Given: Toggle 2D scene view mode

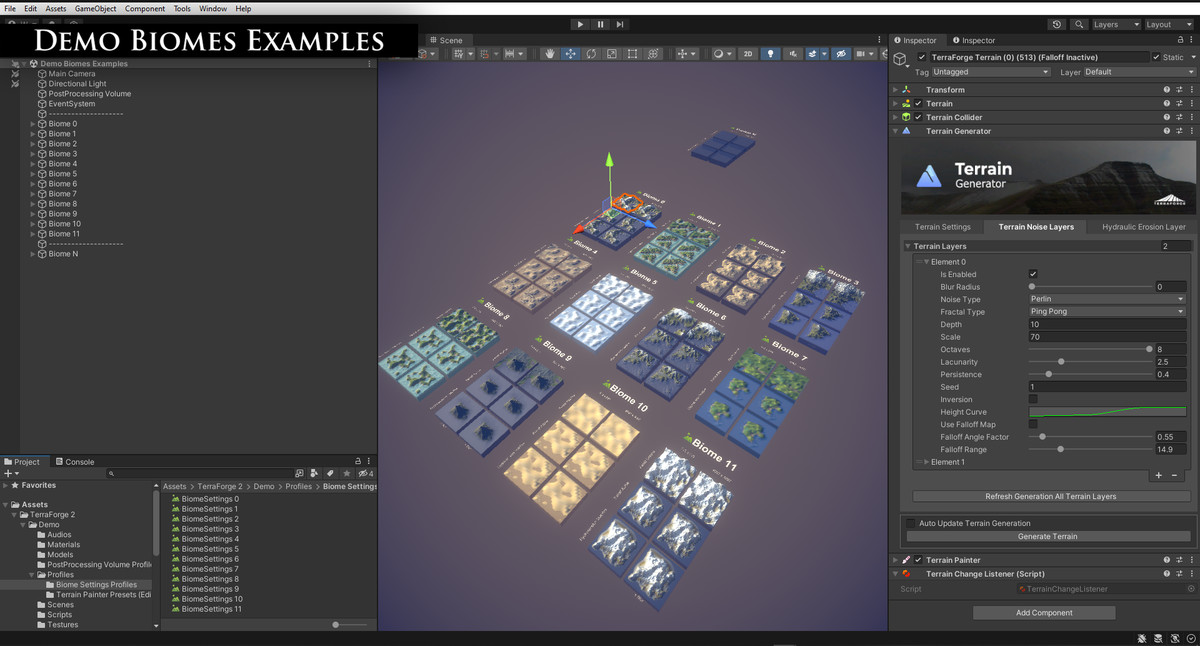Looking at the screenshot, I should pyautogui.click(x=747, y=54).
